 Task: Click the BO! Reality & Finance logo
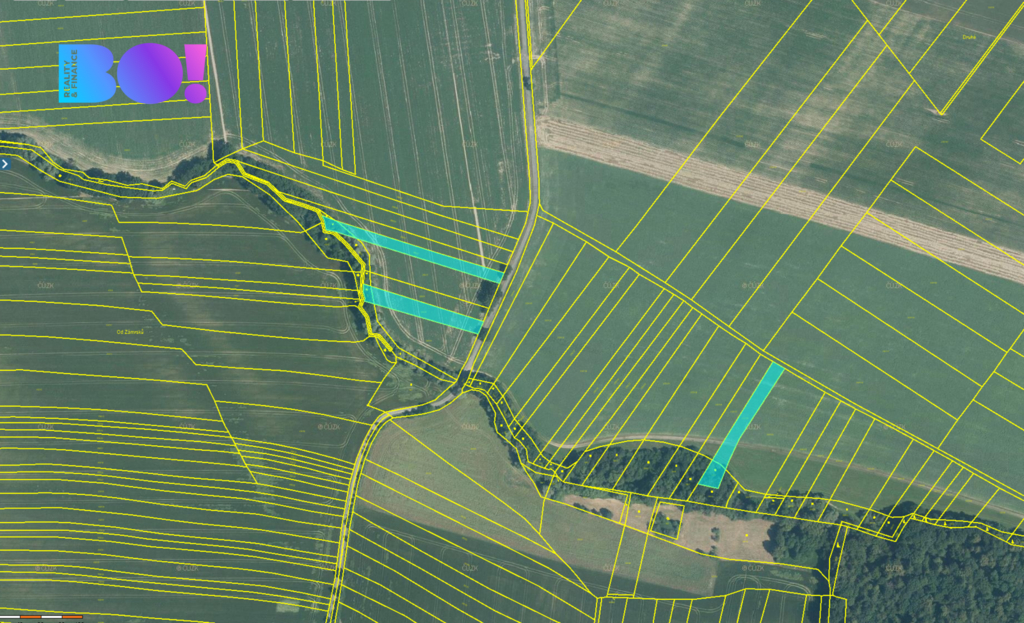(x=133, y=73)
